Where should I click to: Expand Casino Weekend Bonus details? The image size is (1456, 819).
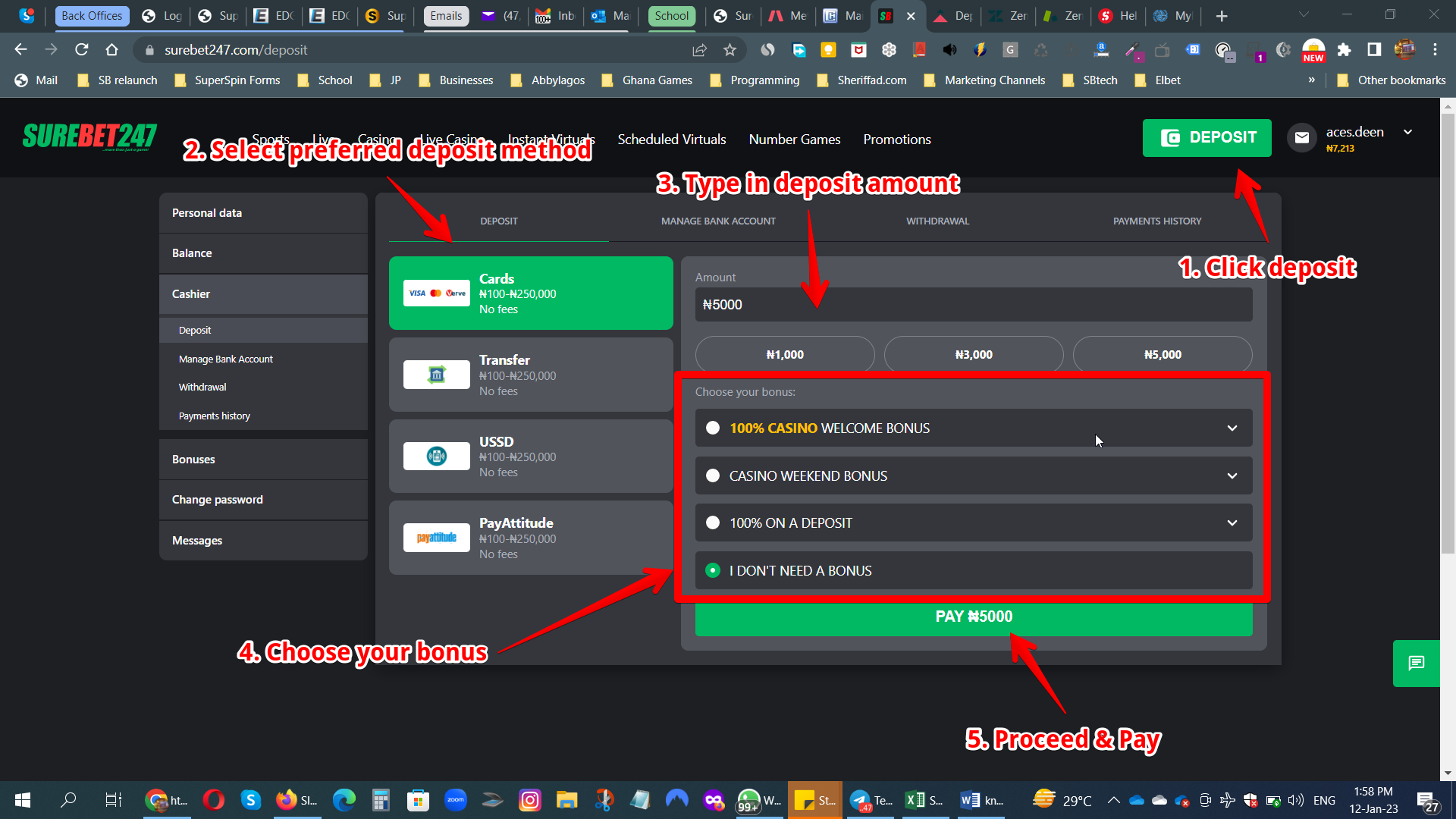pos(1232,475)
